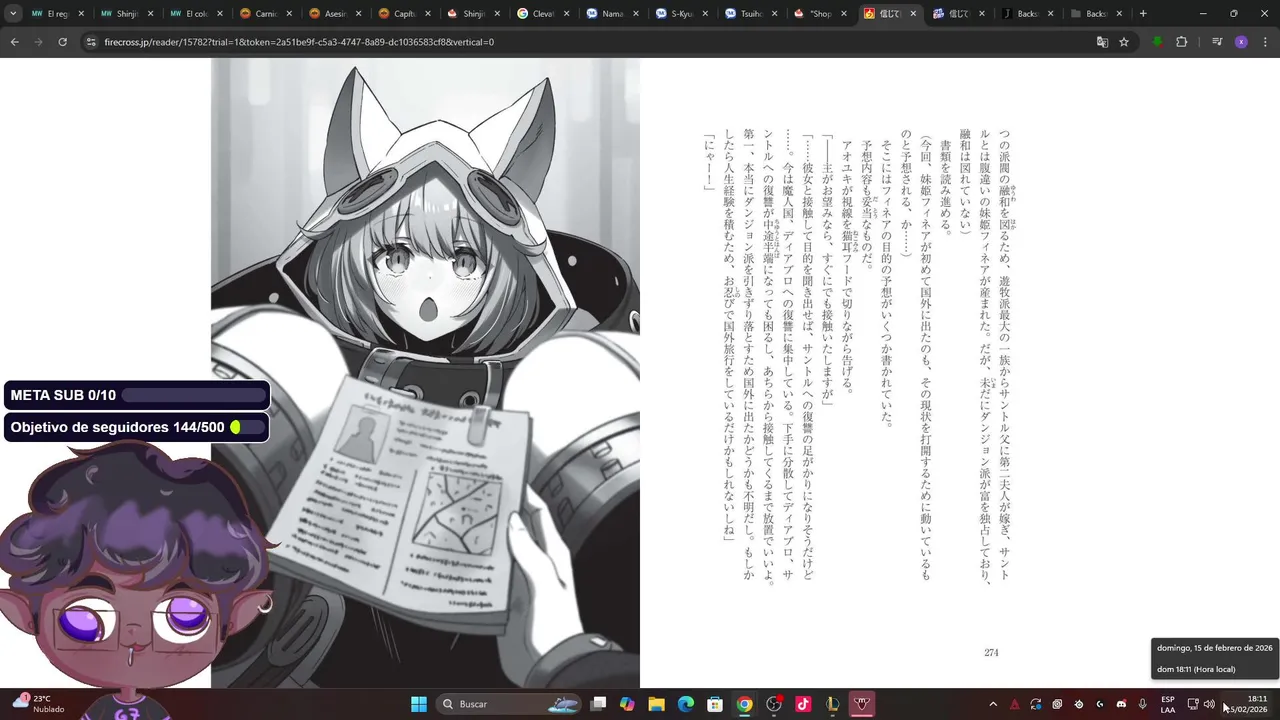Image resolution: width=1280 pixels, height=720 pixels.
Task: Open Microsoft Store from the taskbar
Action: click(715, 704)
